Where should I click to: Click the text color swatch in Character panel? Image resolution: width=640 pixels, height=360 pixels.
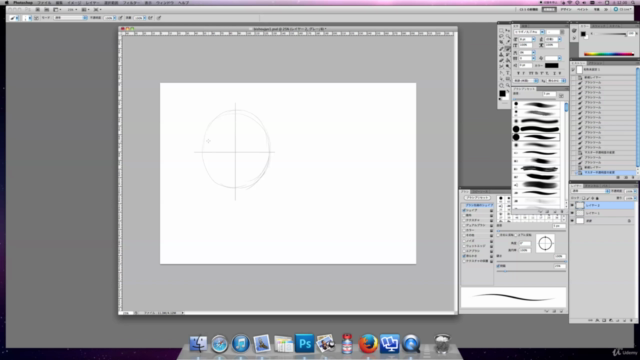[551, 65]
